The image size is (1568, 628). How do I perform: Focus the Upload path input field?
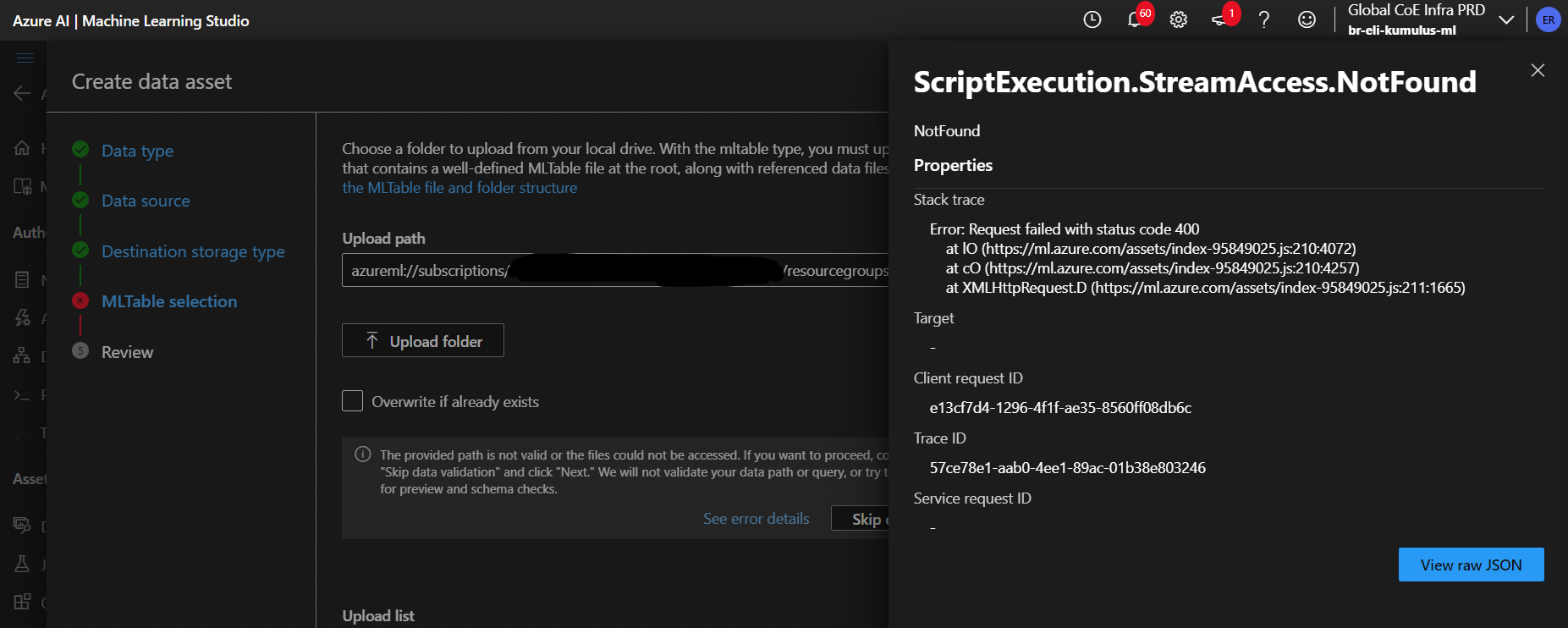pos(615,271)
